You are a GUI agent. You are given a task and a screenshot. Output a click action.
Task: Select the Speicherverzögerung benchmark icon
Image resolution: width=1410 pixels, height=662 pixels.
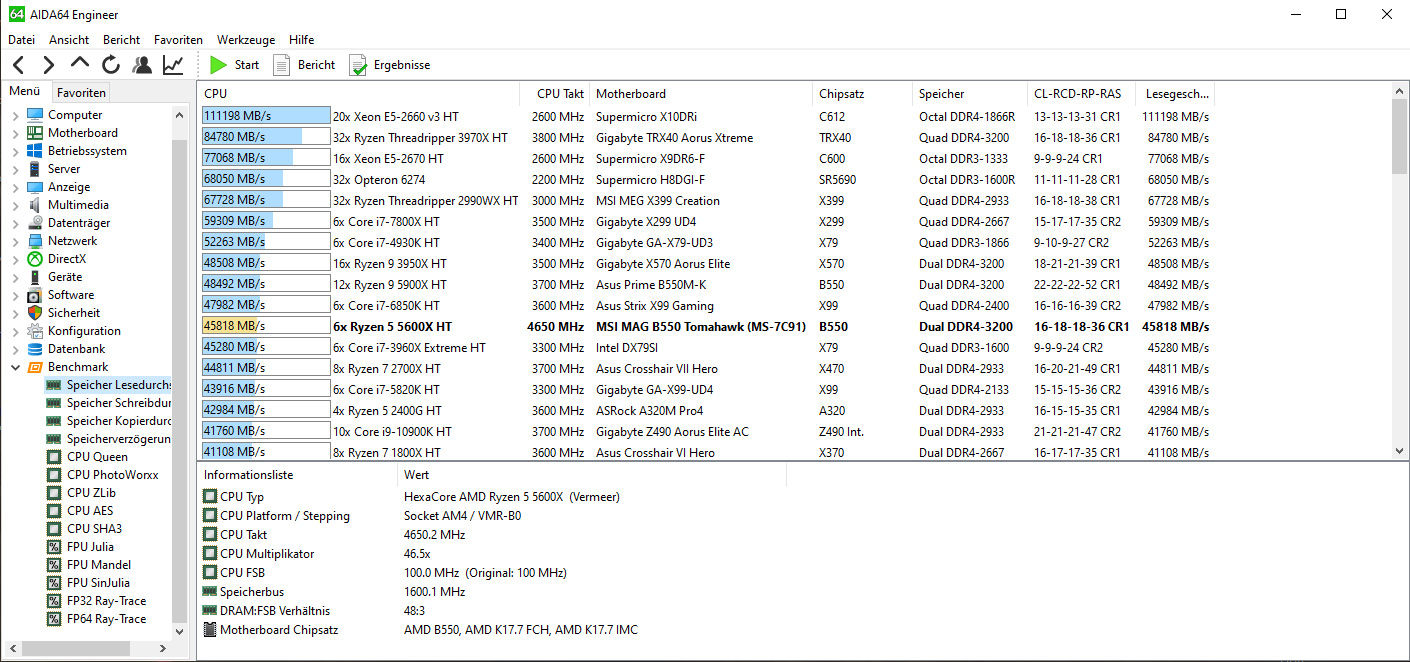click(54, 439)
